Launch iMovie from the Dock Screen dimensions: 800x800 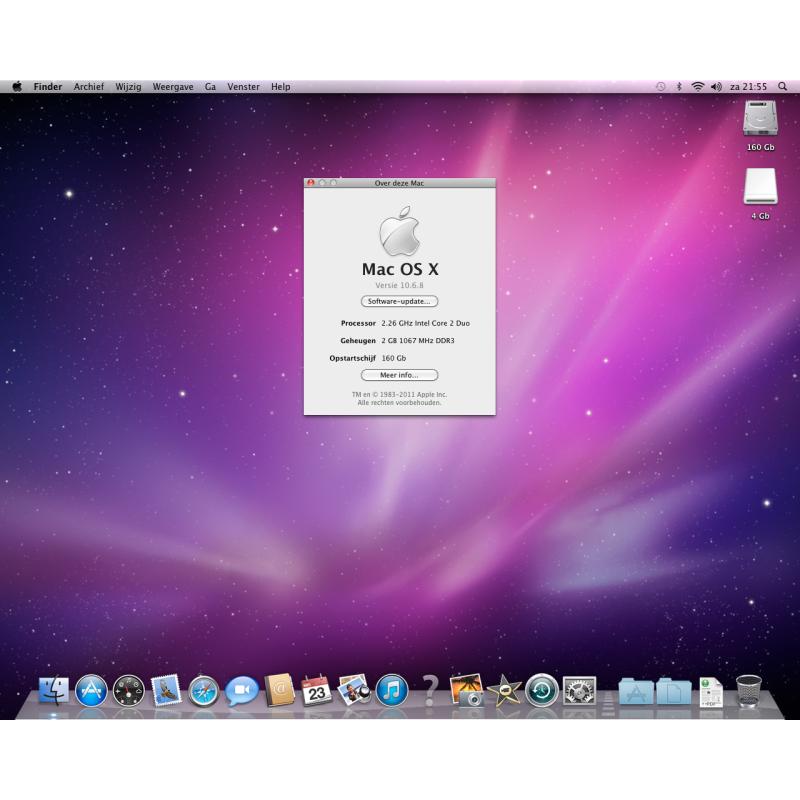pyautogui.click(x=504, y=690)
